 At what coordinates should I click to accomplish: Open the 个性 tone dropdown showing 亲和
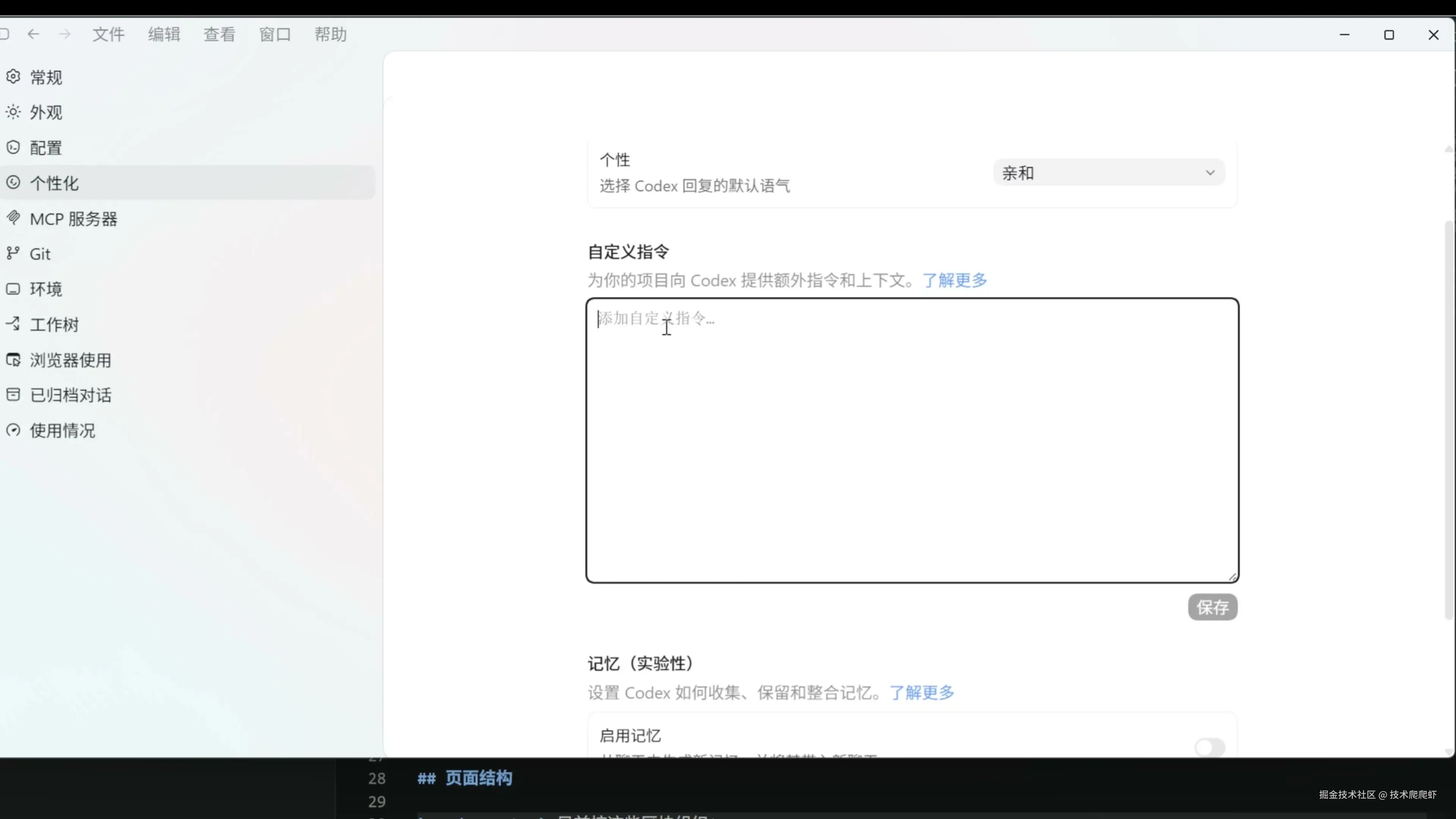tap(1108, 173)
